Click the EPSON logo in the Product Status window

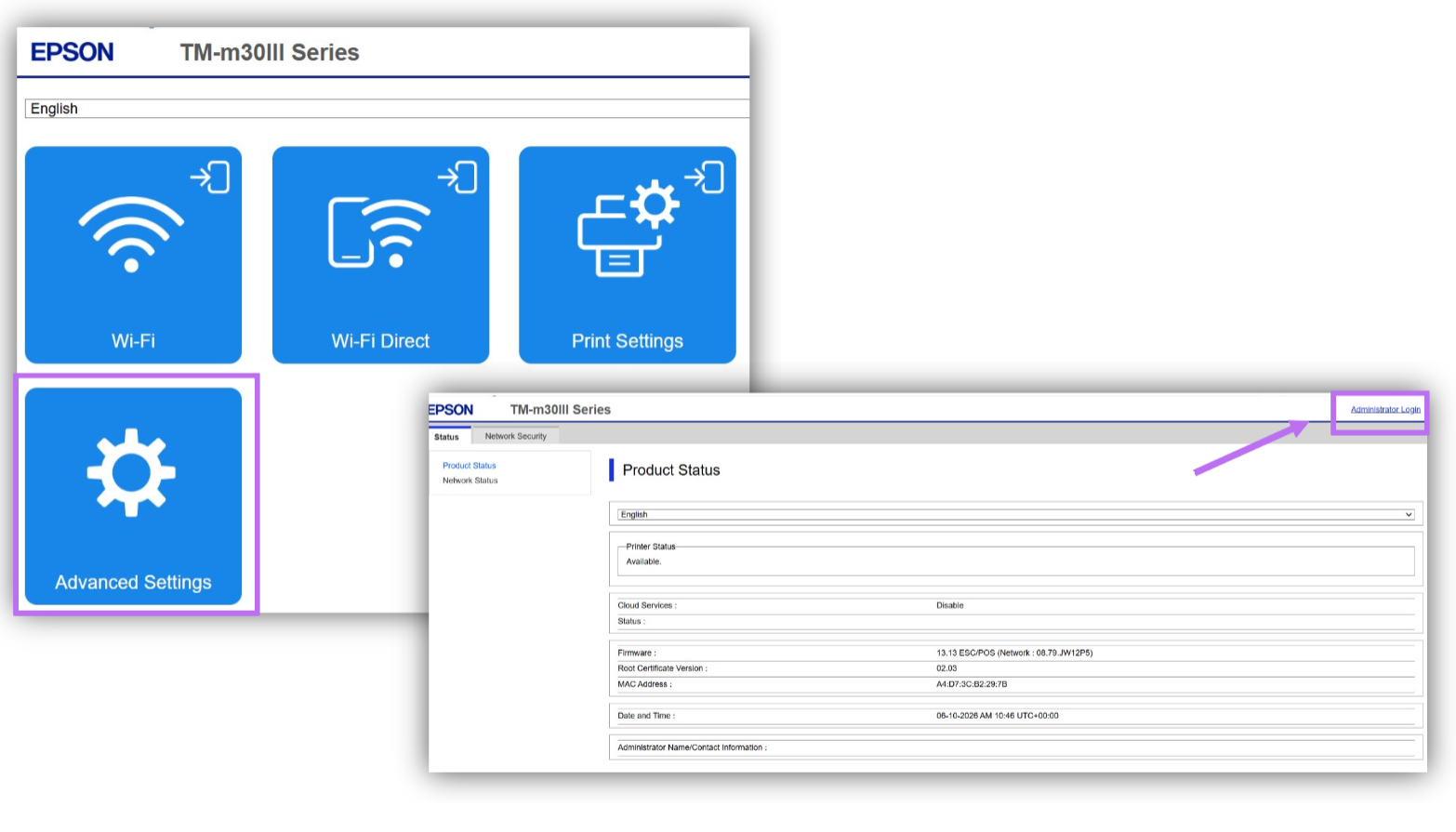click(x=451, y=410)
